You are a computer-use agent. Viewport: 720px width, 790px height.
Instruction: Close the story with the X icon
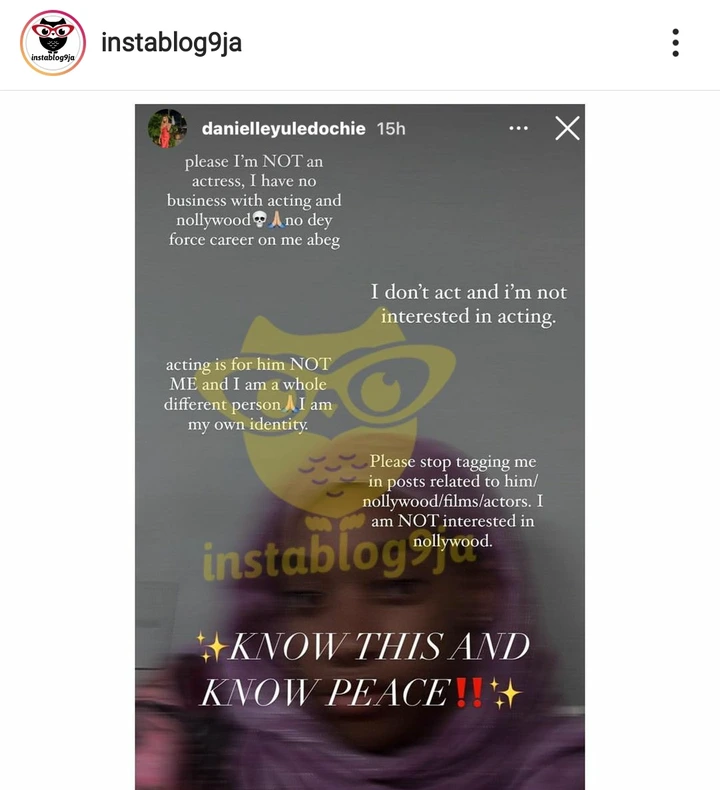tap(567, 128)
